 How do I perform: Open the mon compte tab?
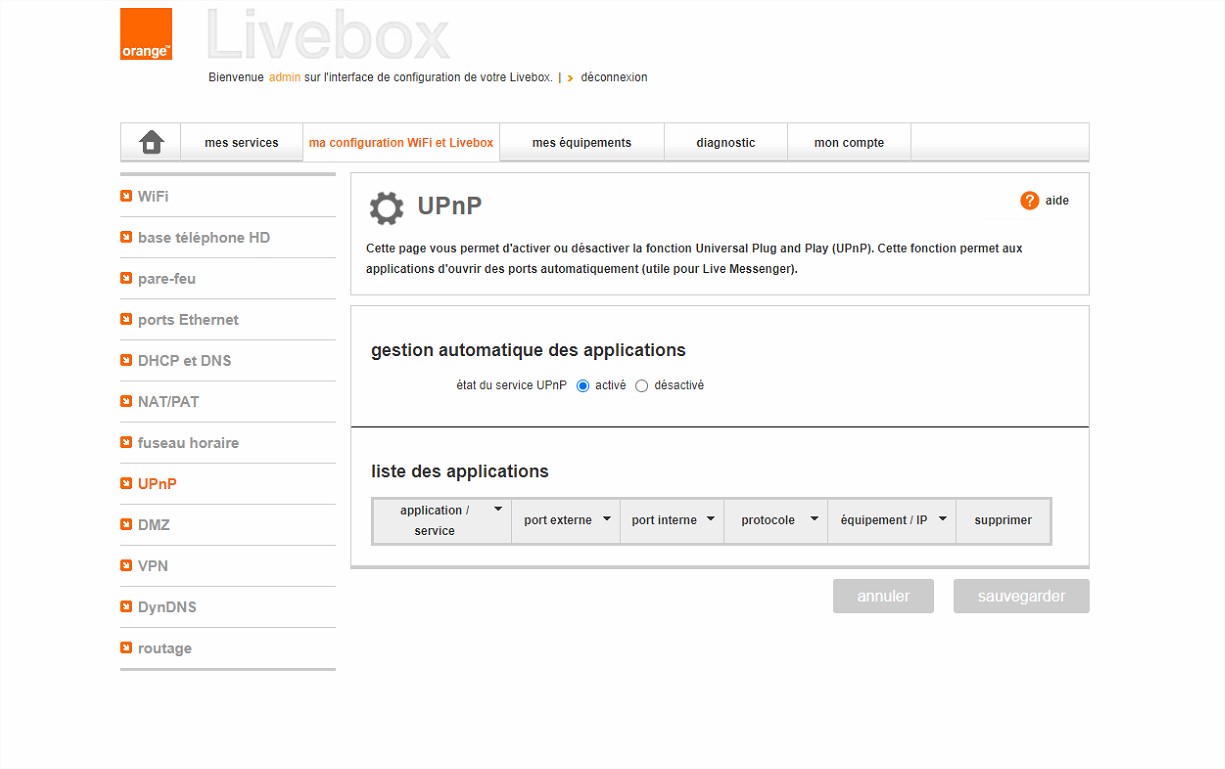point(849,142)
